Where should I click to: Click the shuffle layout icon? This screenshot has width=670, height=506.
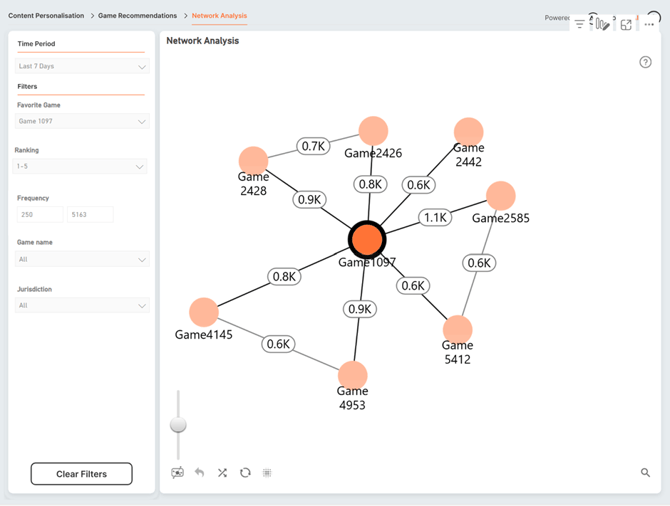point(222,473)
